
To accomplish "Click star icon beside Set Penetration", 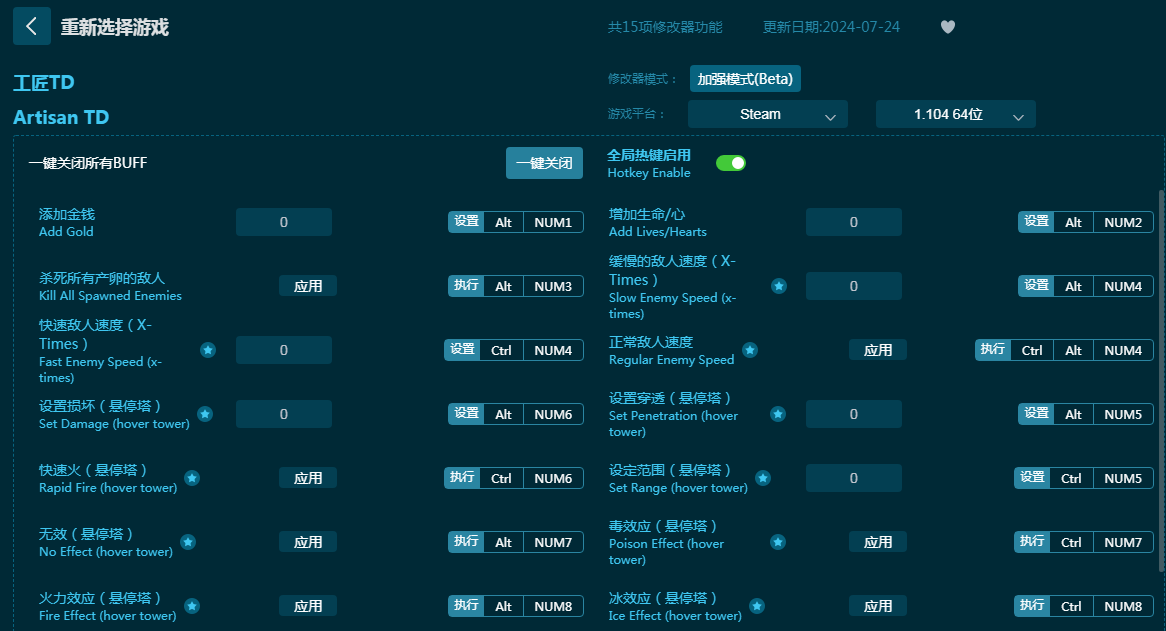I will tap(778, 414).
